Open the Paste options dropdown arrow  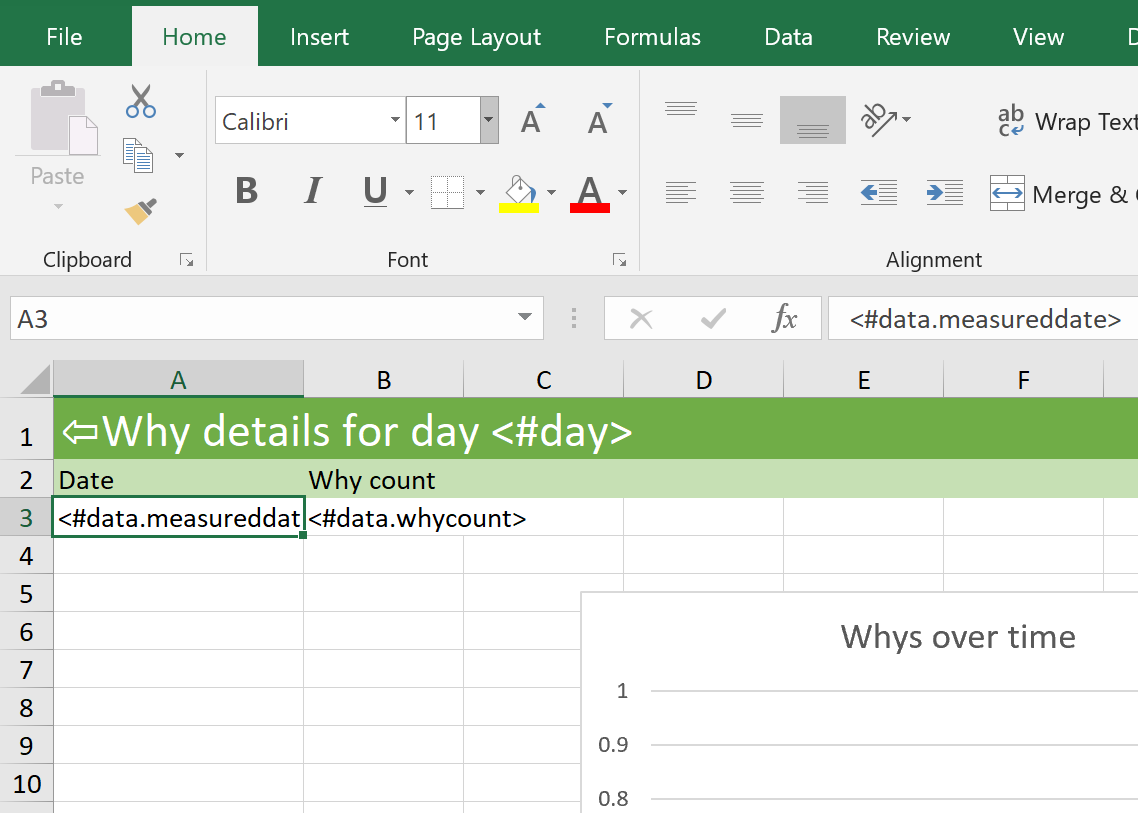(58, 207)
